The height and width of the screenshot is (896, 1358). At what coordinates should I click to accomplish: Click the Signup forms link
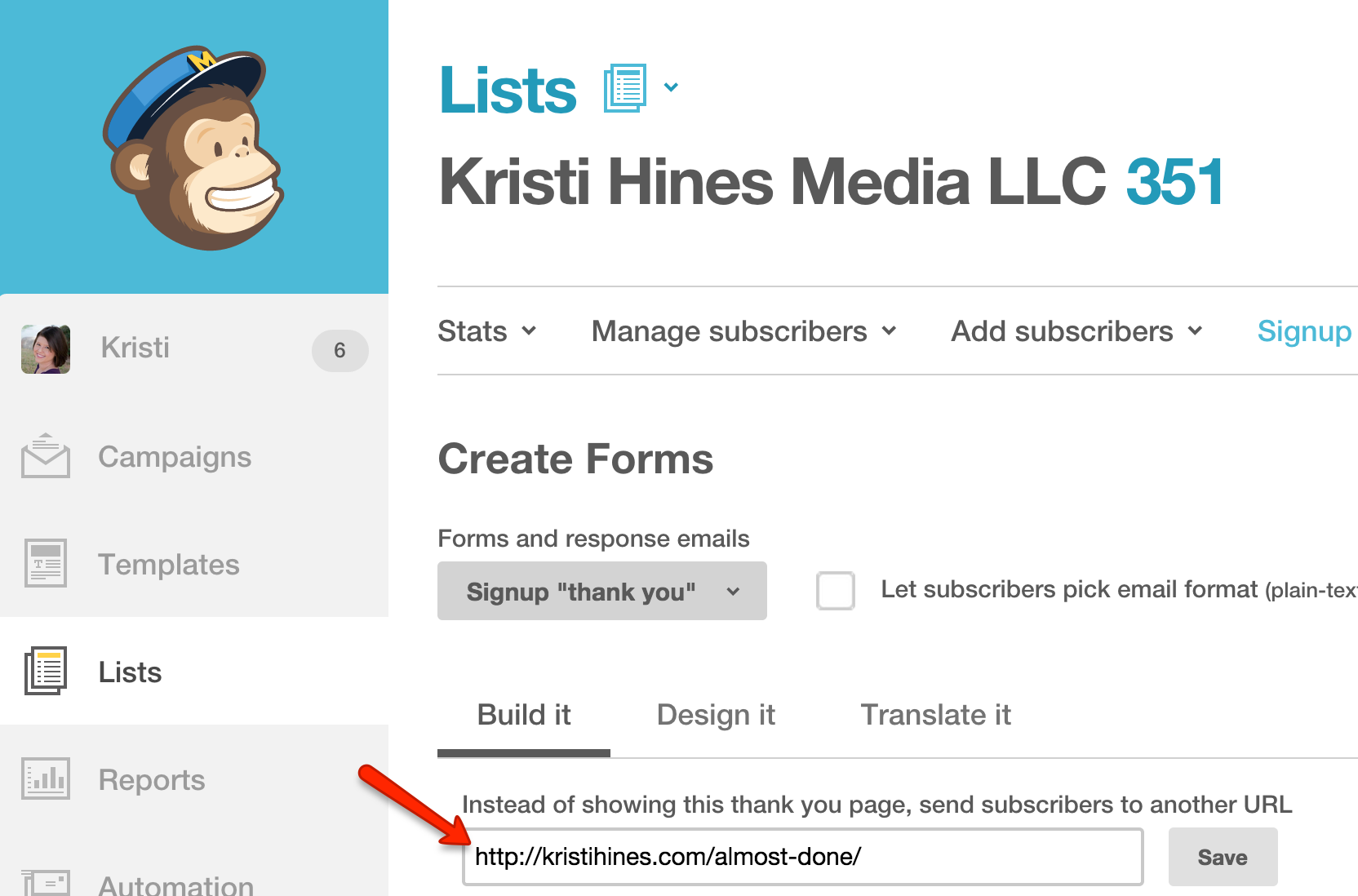(1304, 331)
